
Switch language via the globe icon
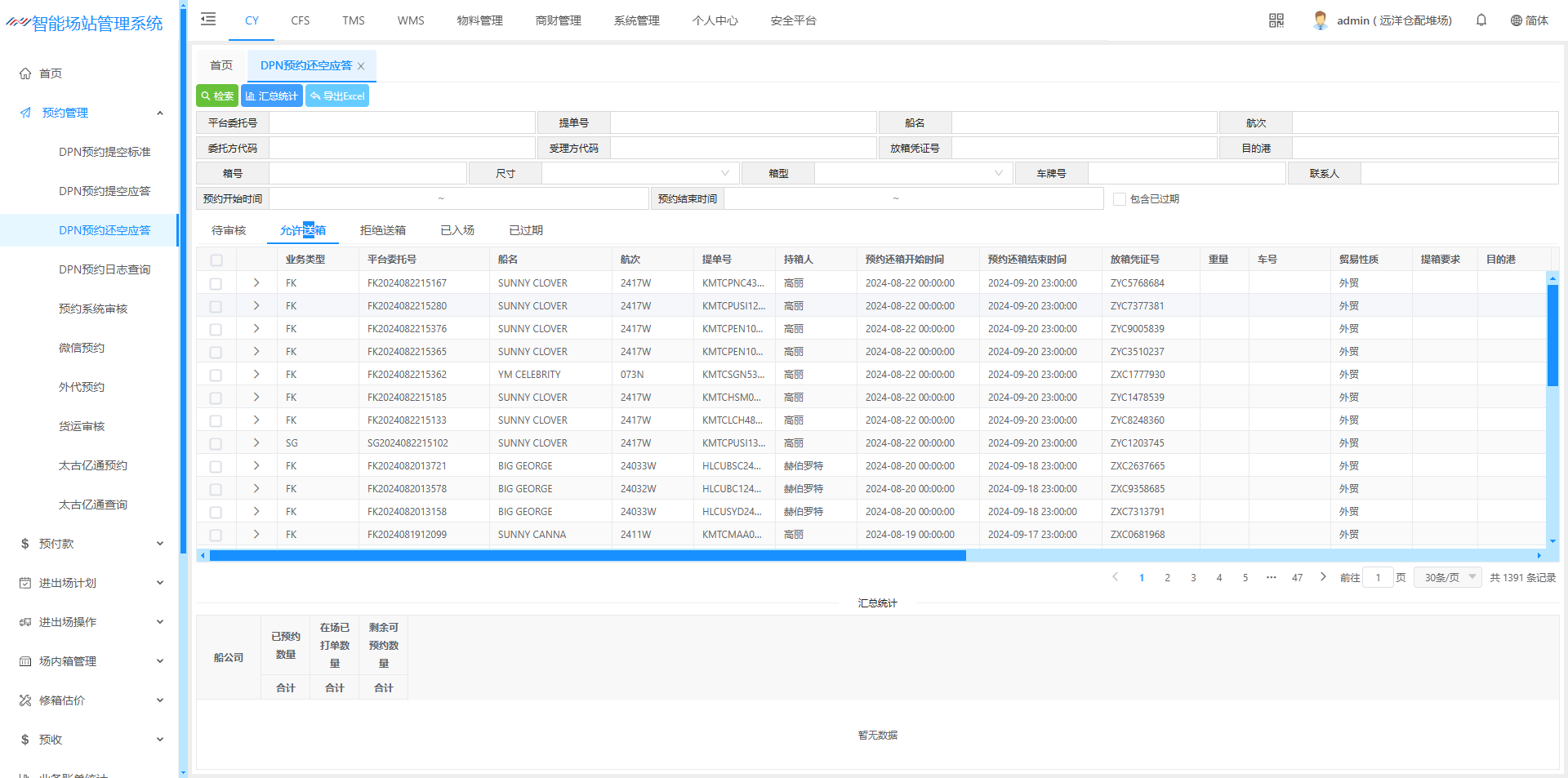1516,20
